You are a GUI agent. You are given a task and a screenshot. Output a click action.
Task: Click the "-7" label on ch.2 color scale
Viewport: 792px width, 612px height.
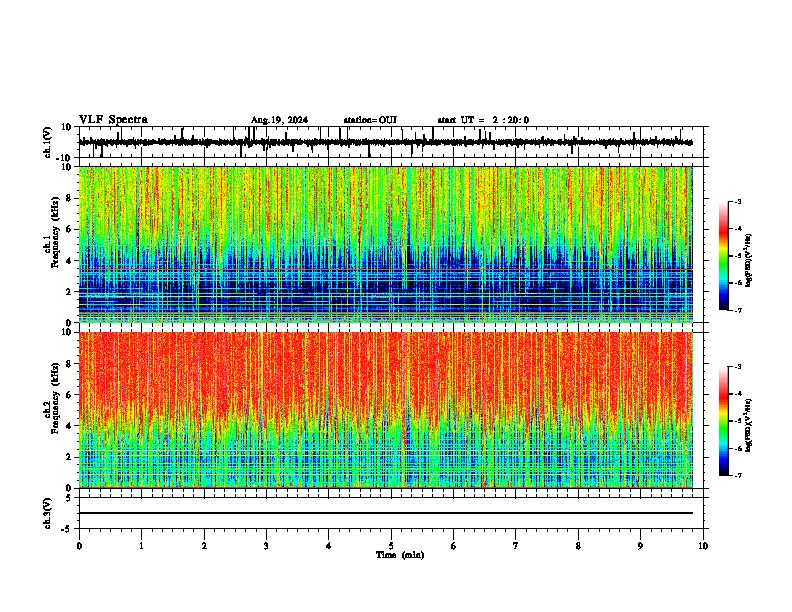pyautogui.click(x=737, y=476)
